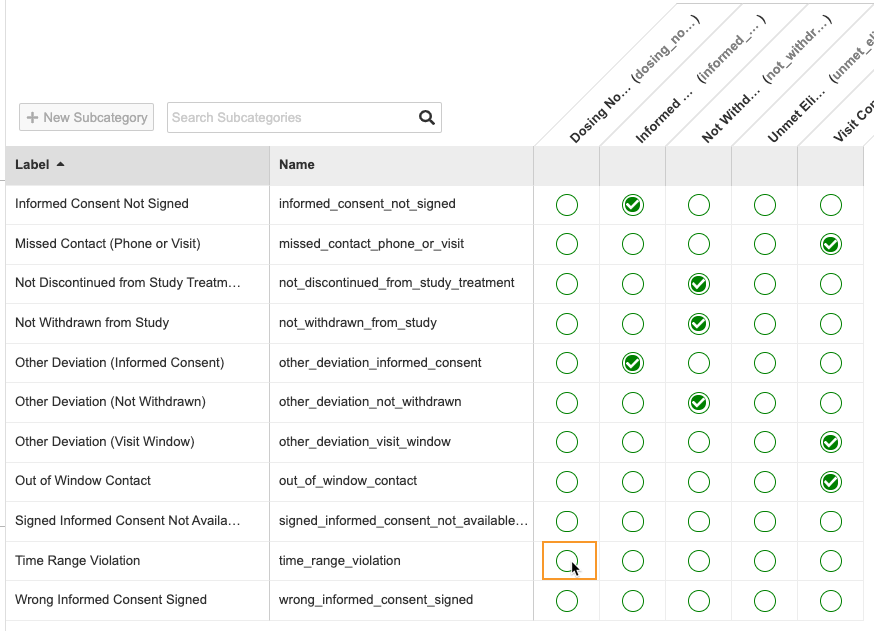
Task: Click the Dosing No rotated column header
Action: tap(610, 100)
